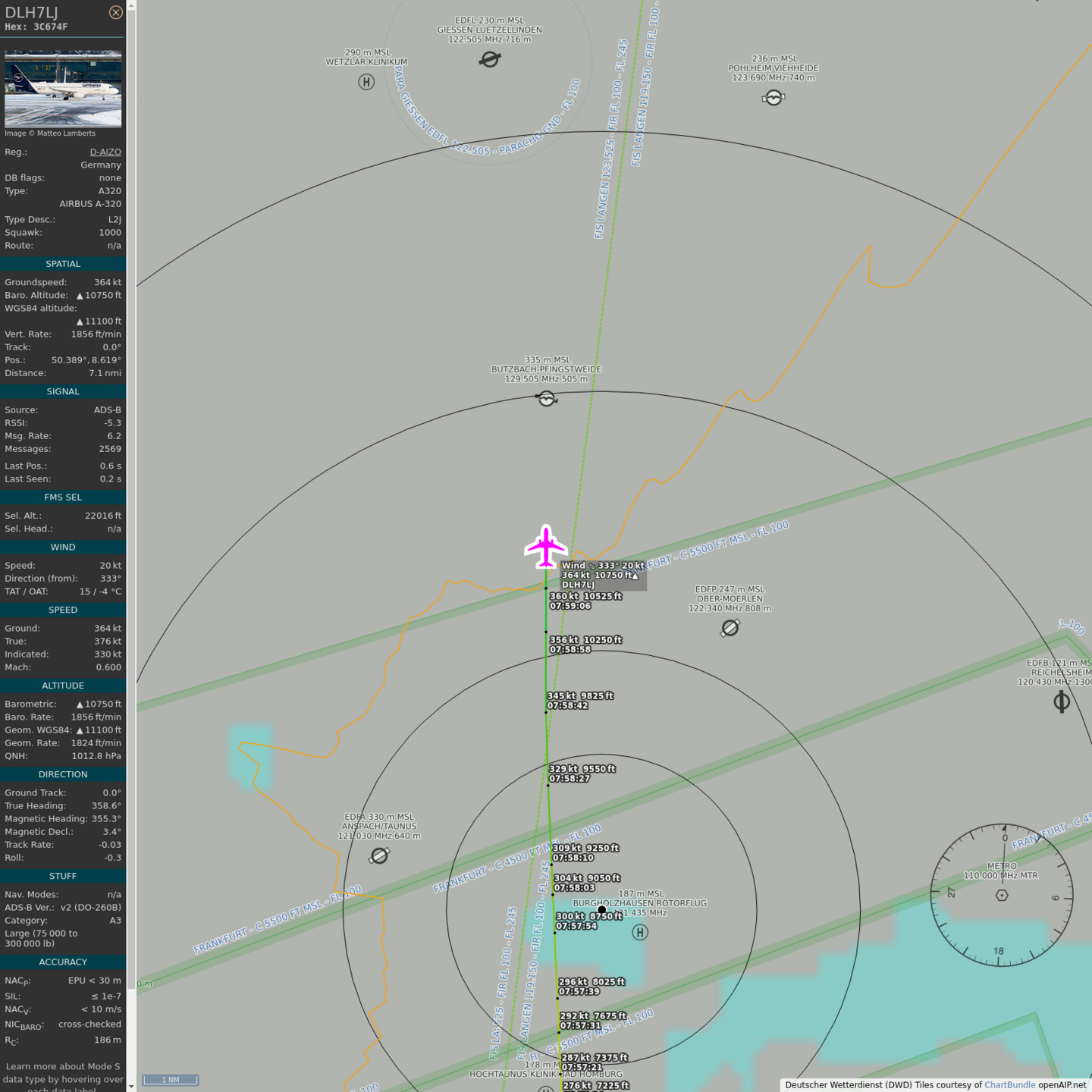1092x1092 pixels.
Task: Click the 1 NM map scale bar
Action: tap(171, 1080)
